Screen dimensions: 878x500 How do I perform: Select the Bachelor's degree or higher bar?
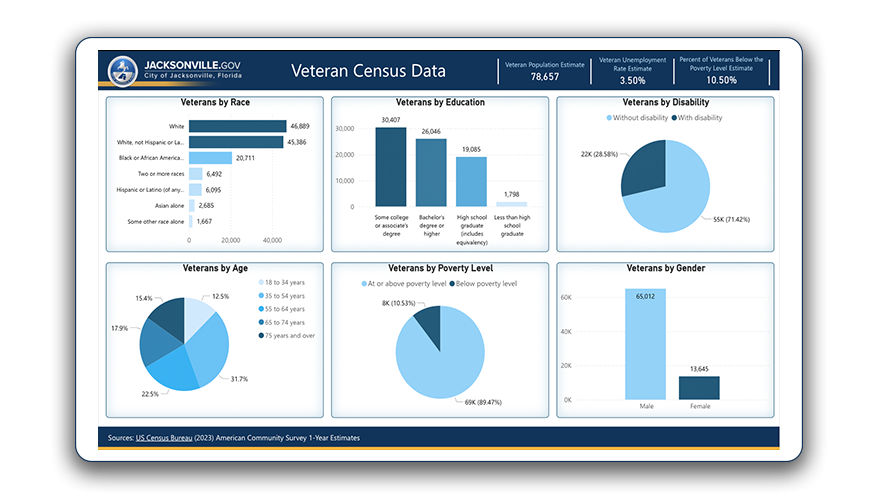tap(431, 172)
